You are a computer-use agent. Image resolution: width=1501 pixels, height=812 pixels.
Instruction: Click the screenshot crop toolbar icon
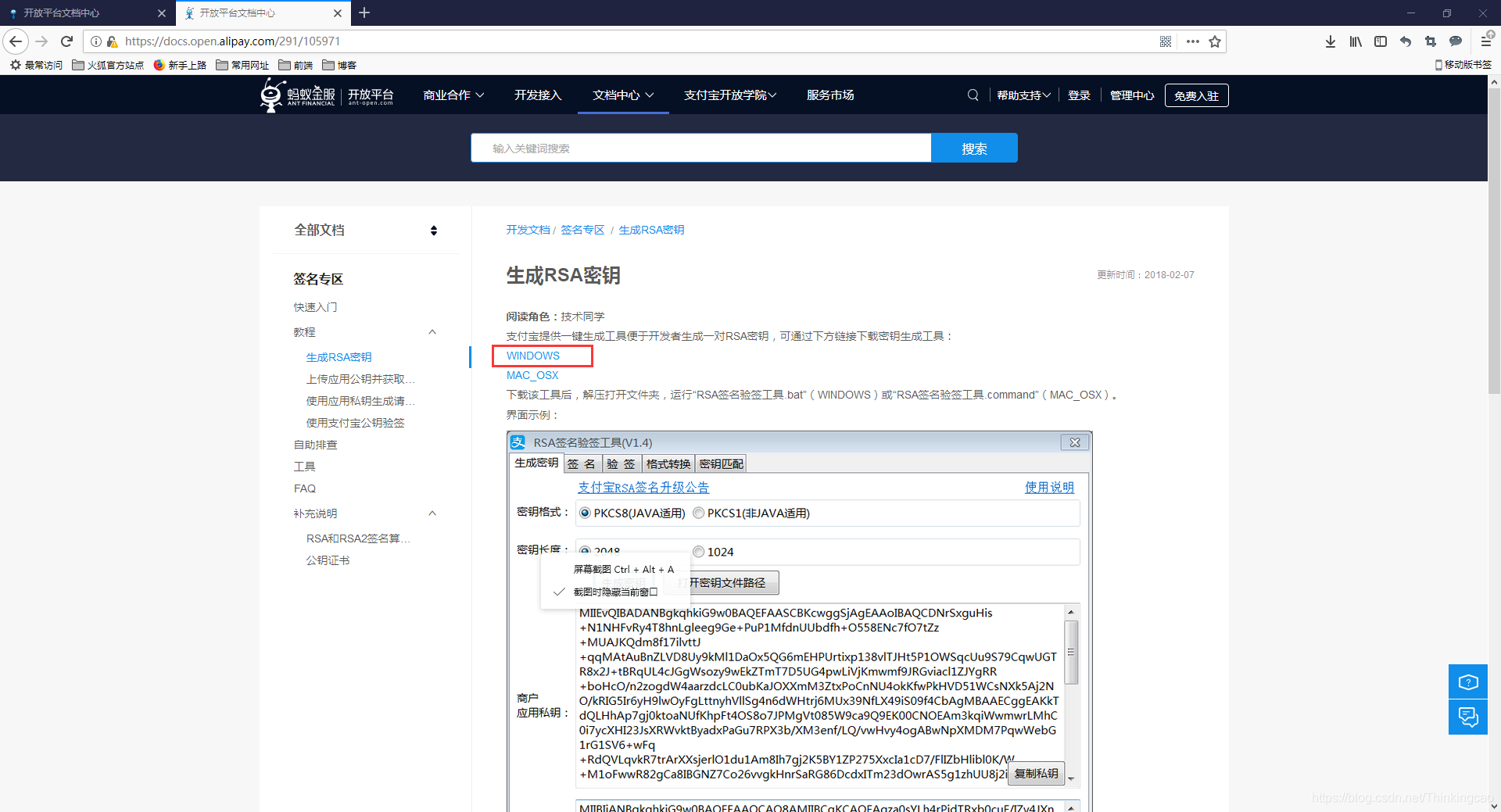coord(1431,41)
